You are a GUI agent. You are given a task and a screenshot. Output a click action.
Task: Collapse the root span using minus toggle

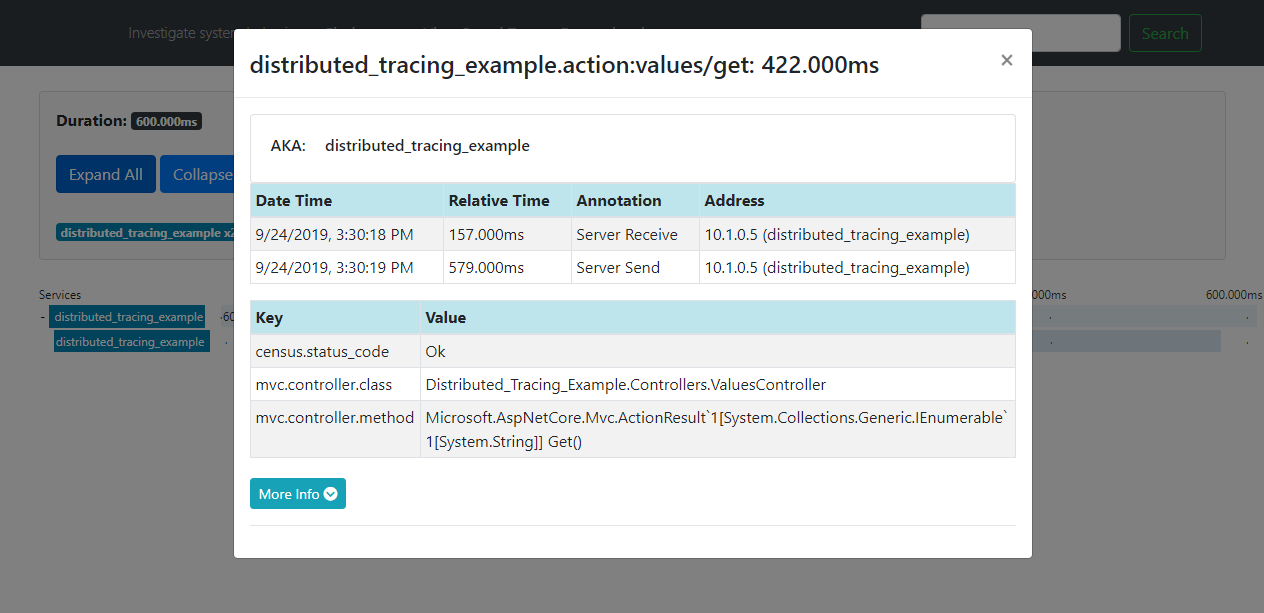tap(42, 318)
